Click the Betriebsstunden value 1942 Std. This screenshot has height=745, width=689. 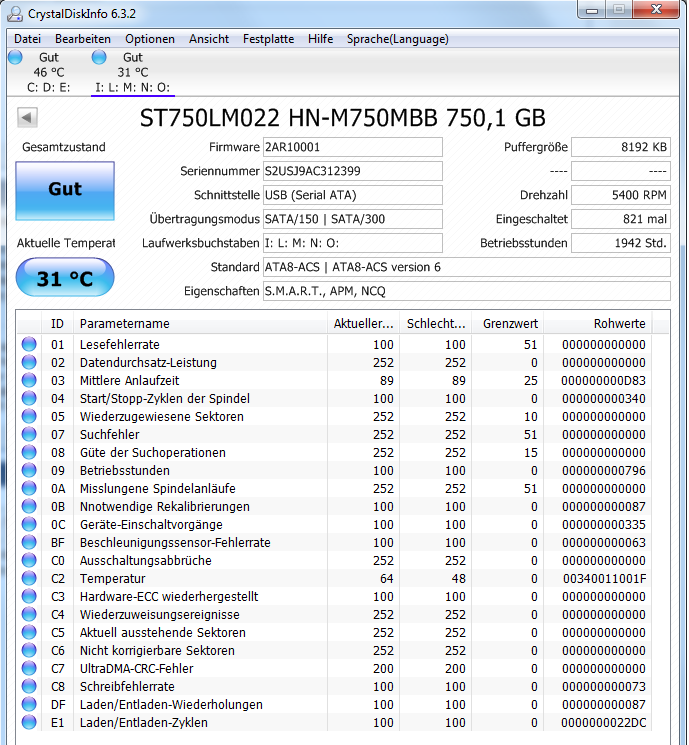pos(621,243)
